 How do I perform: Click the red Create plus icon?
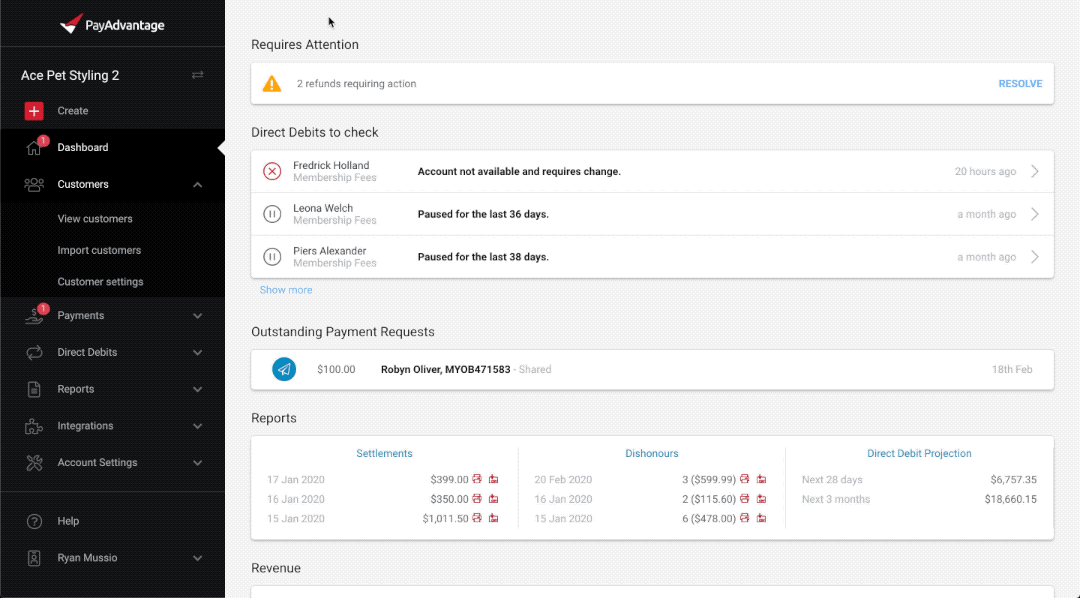(x=34, y=111)
